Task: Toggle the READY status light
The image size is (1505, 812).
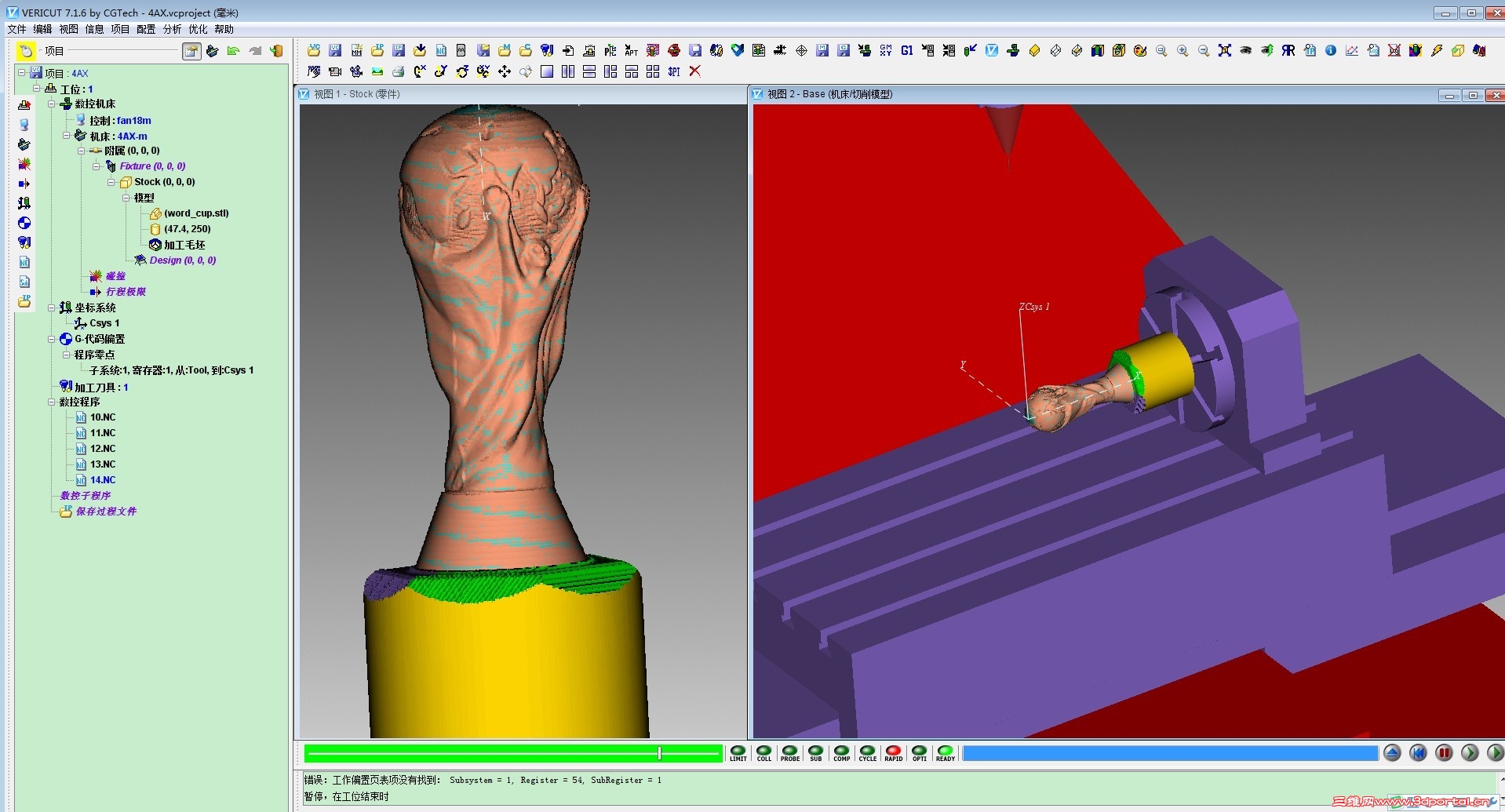Action: tap(946, 753)
